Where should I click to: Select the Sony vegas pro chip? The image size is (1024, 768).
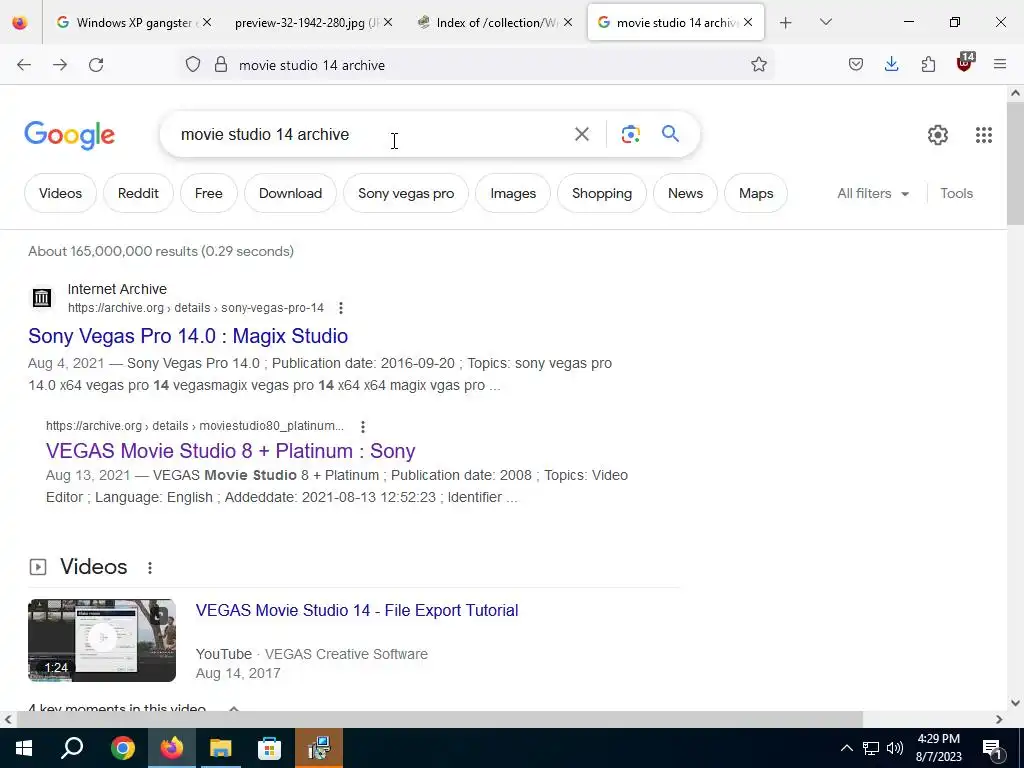point(406,193)
